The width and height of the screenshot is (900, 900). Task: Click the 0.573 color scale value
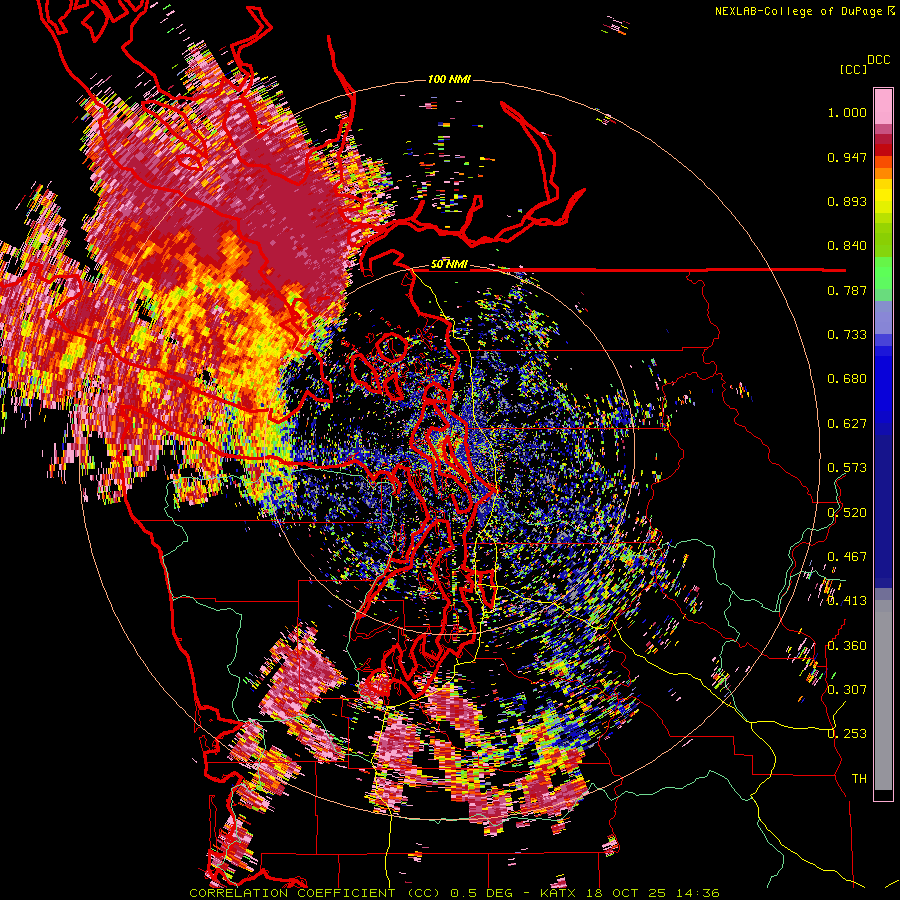tap(847, 468)
